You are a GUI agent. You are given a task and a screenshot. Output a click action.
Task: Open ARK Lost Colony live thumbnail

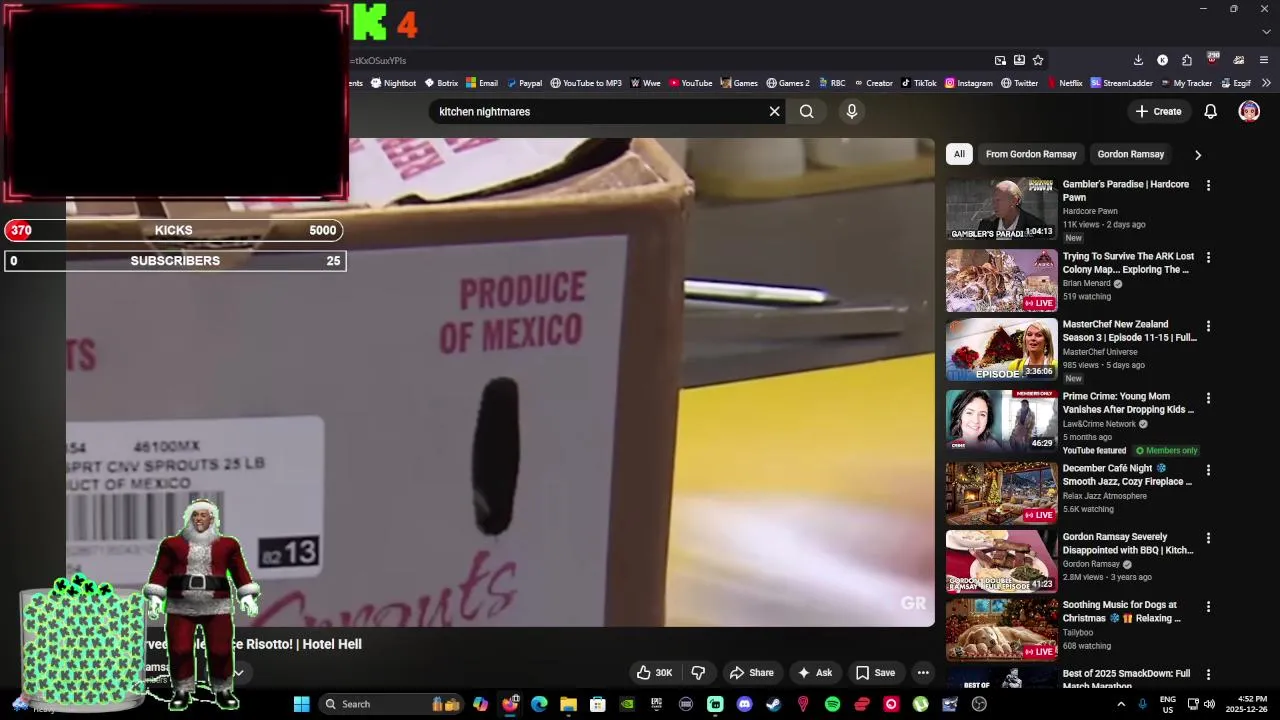pyautogui.click(x=1001, y=281)
